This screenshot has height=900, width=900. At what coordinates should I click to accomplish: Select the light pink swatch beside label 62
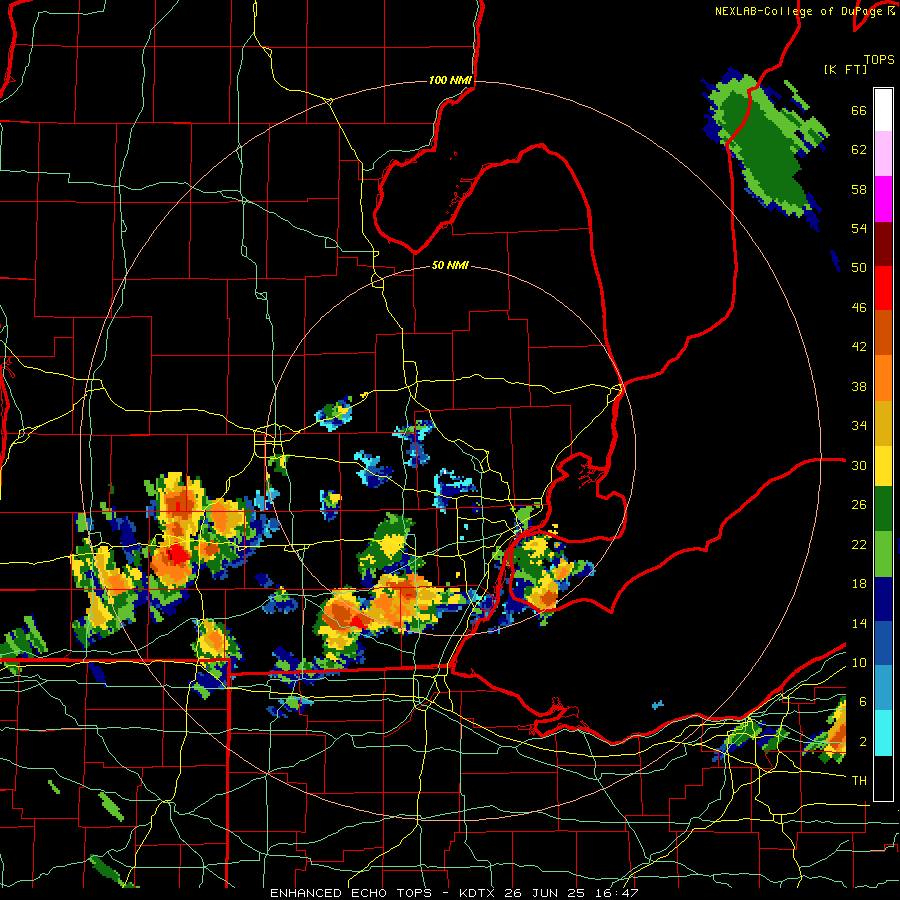pyautogui.click(x=883, y=153)
